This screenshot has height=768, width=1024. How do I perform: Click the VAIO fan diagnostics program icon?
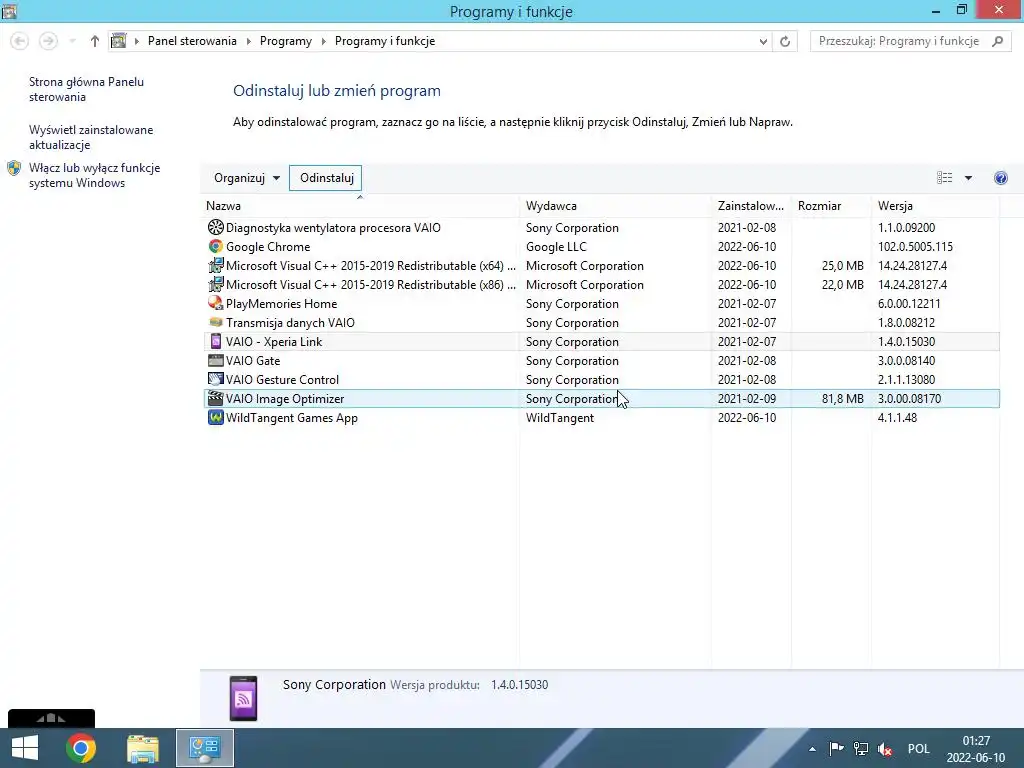pos(216,227)
